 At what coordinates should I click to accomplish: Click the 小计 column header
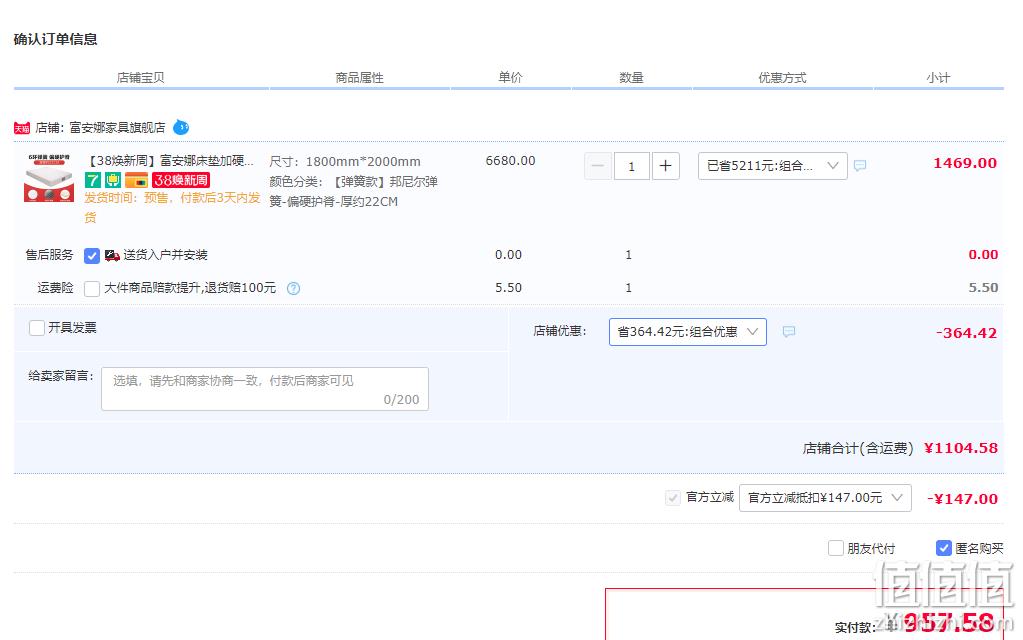coord(938,78)
